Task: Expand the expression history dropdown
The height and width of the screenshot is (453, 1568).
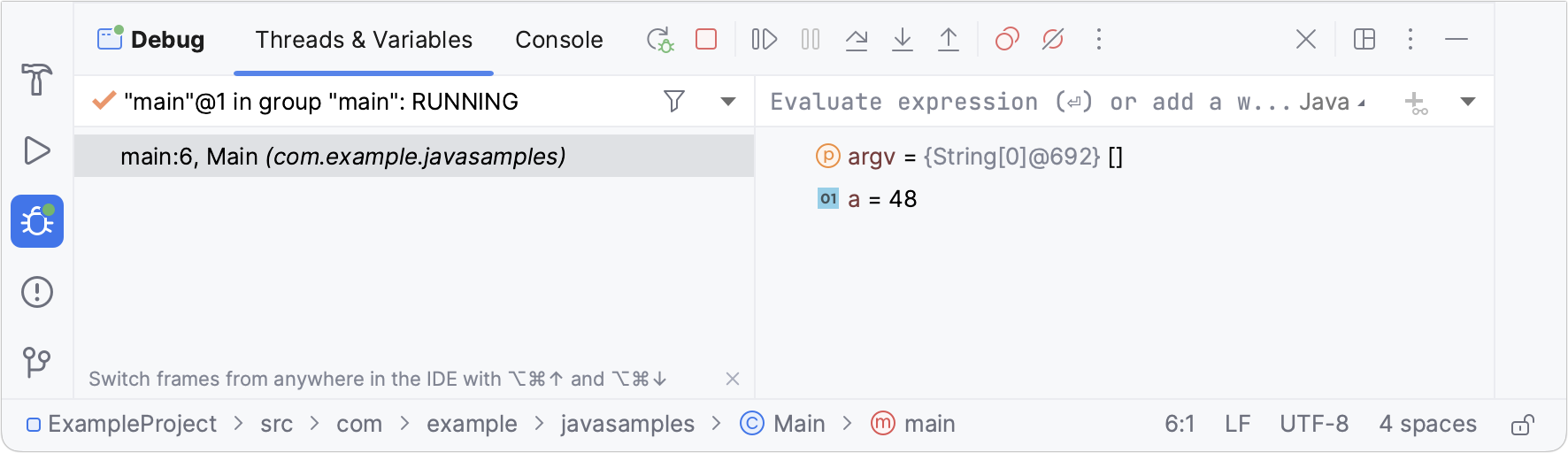Action: 1468,101
